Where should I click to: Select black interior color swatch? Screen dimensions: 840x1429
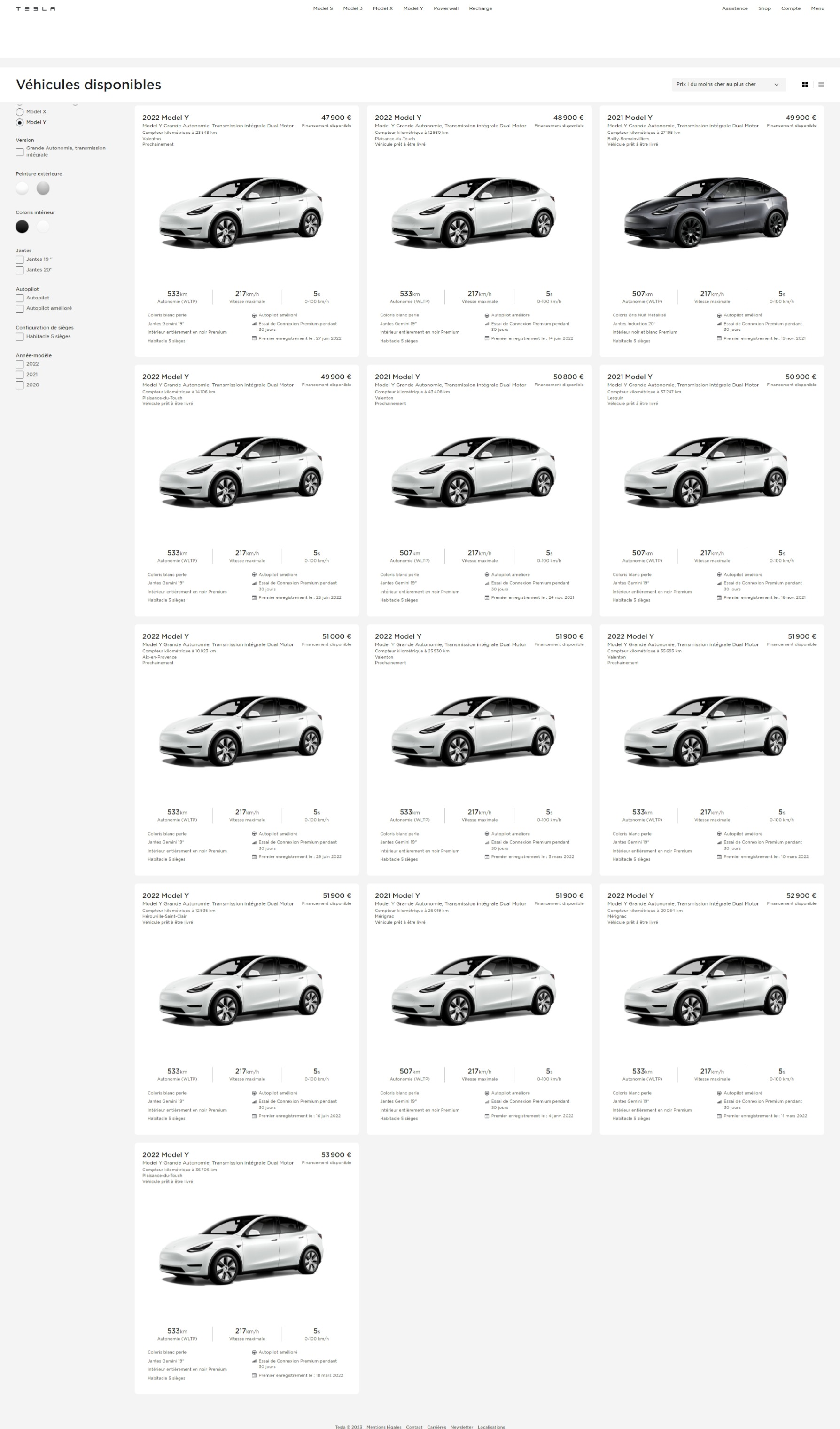[x=22, y=227]
